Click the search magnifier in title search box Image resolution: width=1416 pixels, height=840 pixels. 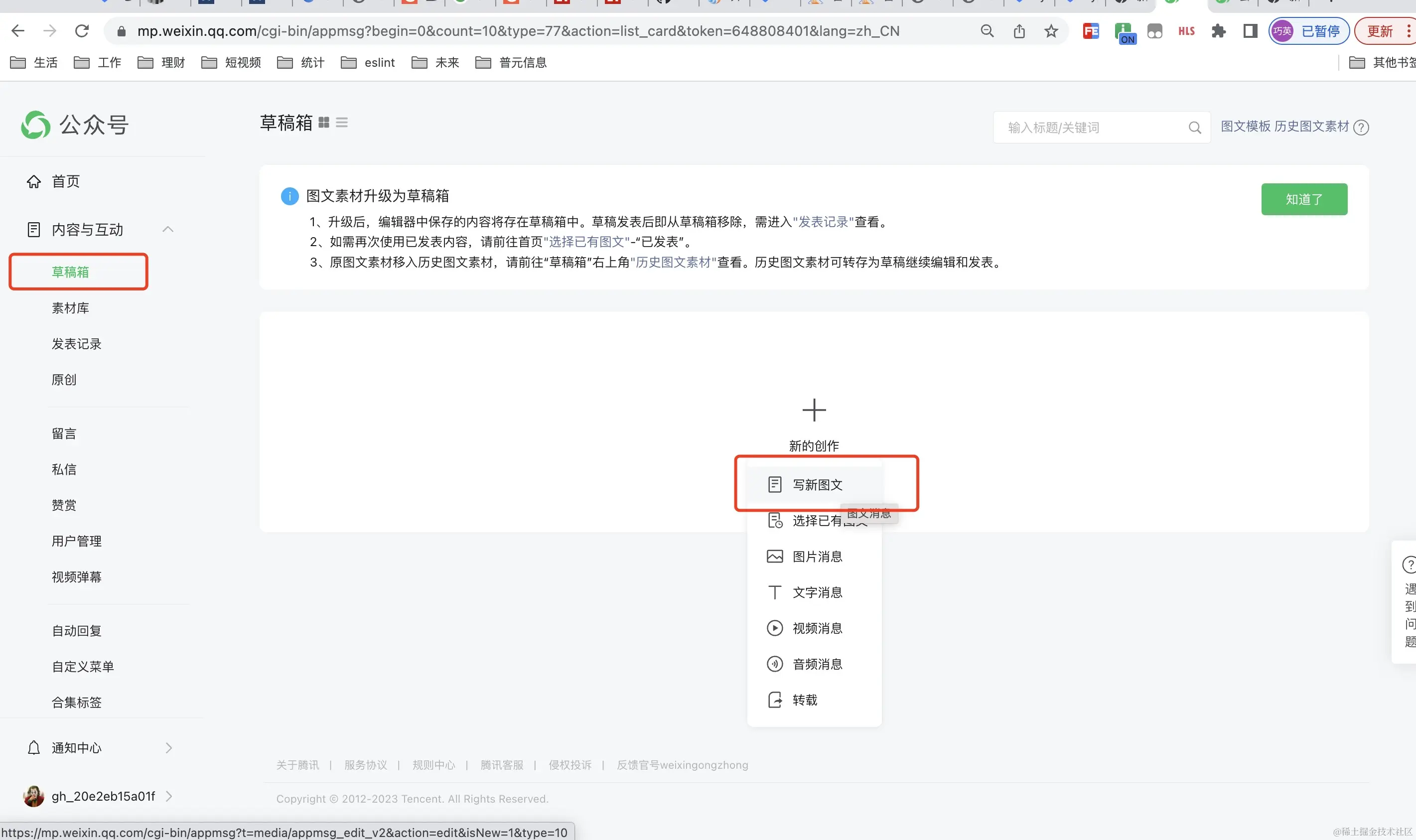point(1195,128)
